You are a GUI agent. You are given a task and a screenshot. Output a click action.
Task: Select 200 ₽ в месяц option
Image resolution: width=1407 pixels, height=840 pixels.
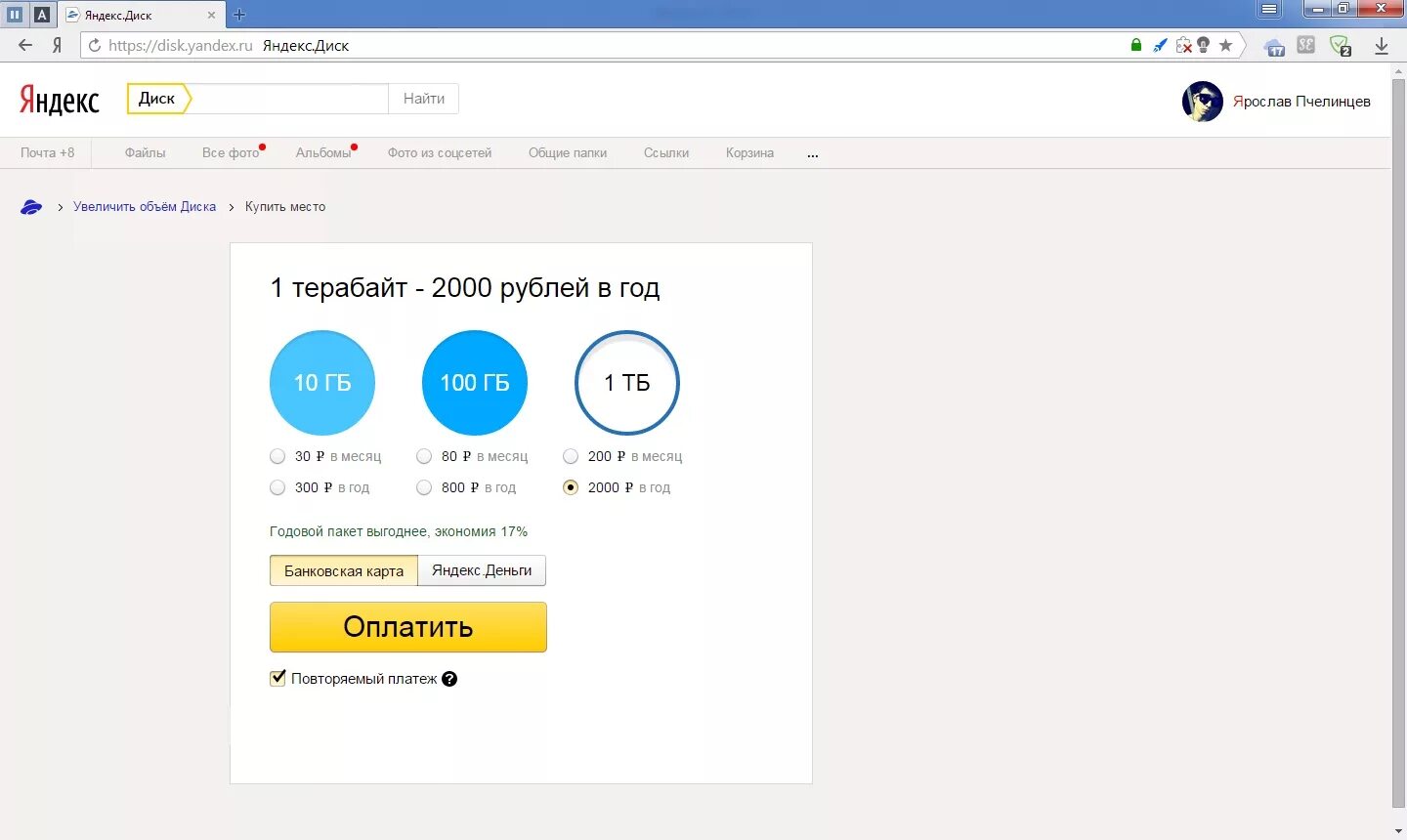[571, 456]
